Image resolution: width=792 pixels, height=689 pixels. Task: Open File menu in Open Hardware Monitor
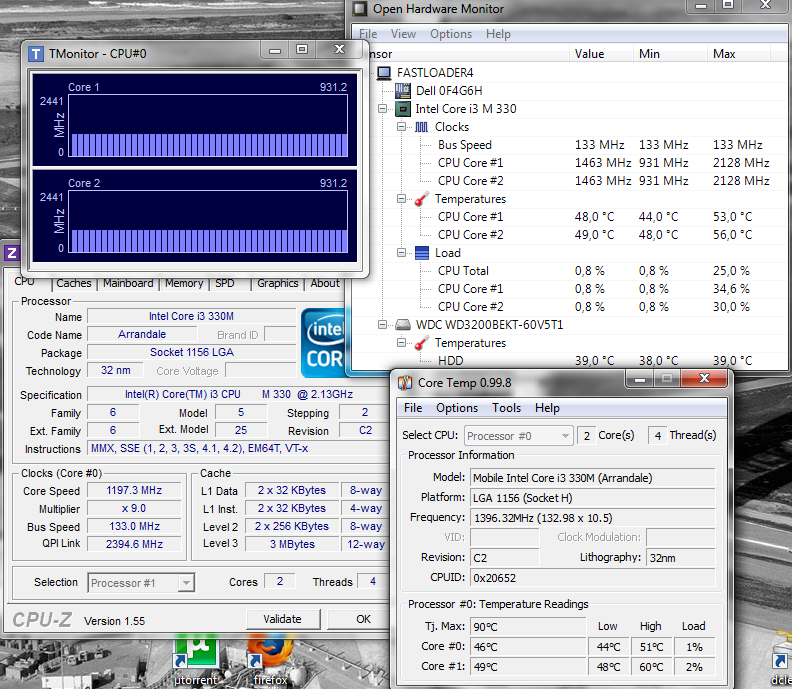point(368,34)
